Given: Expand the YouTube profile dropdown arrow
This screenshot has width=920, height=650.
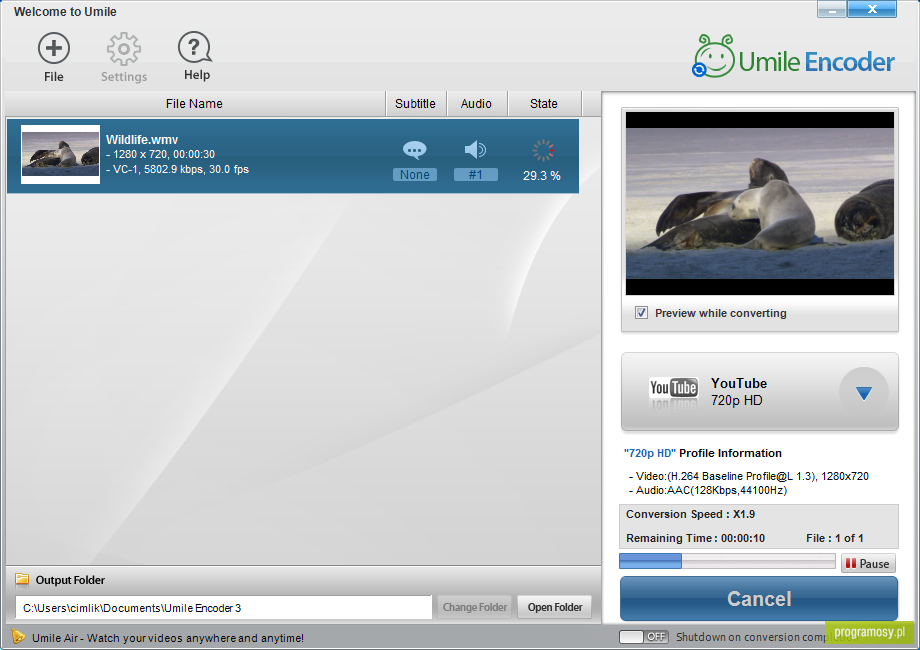Looking at the screenshot, I should [864, 392].
